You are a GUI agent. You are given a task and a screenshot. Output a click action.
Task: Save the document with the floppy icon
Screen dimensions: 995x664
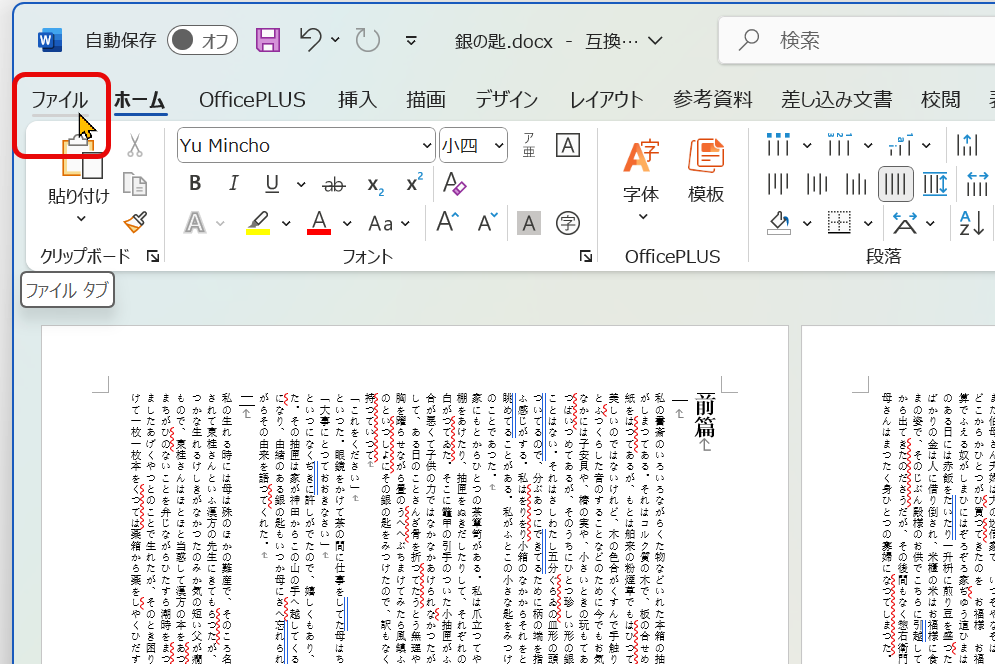[268, 40]
